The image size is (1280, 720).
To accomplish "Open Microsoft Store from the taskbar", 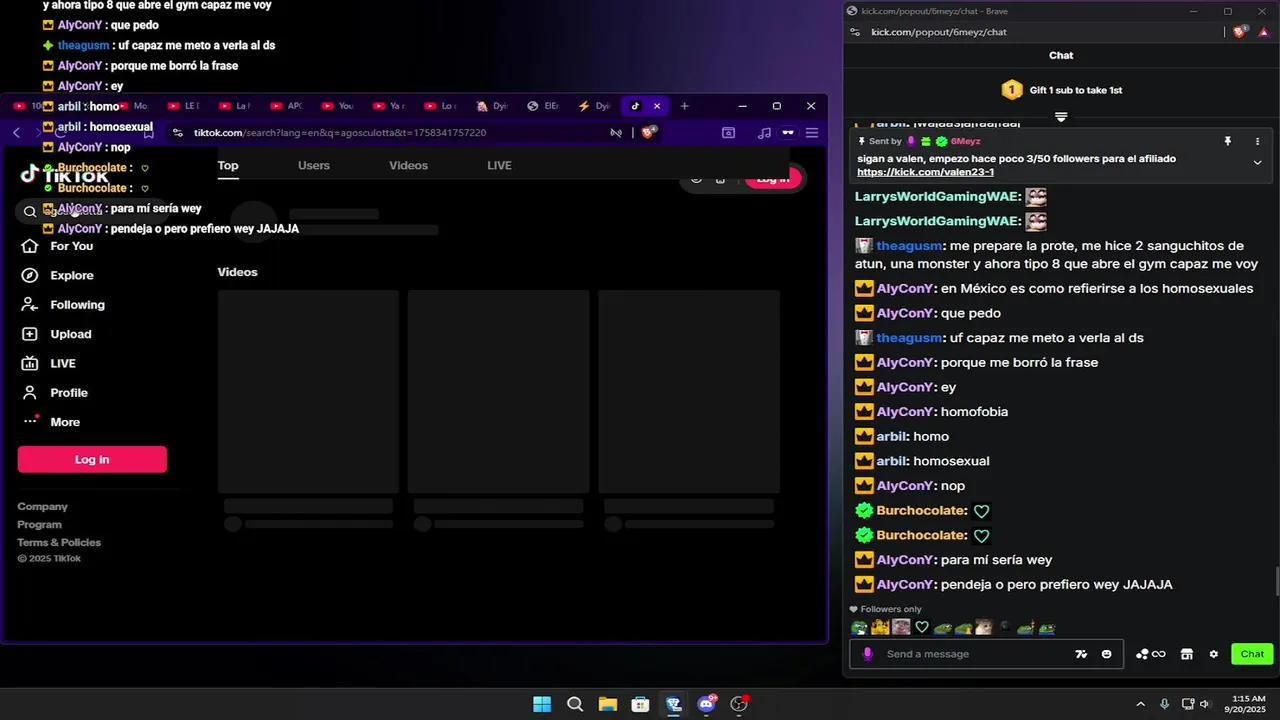I will click(x=641, y=704).
